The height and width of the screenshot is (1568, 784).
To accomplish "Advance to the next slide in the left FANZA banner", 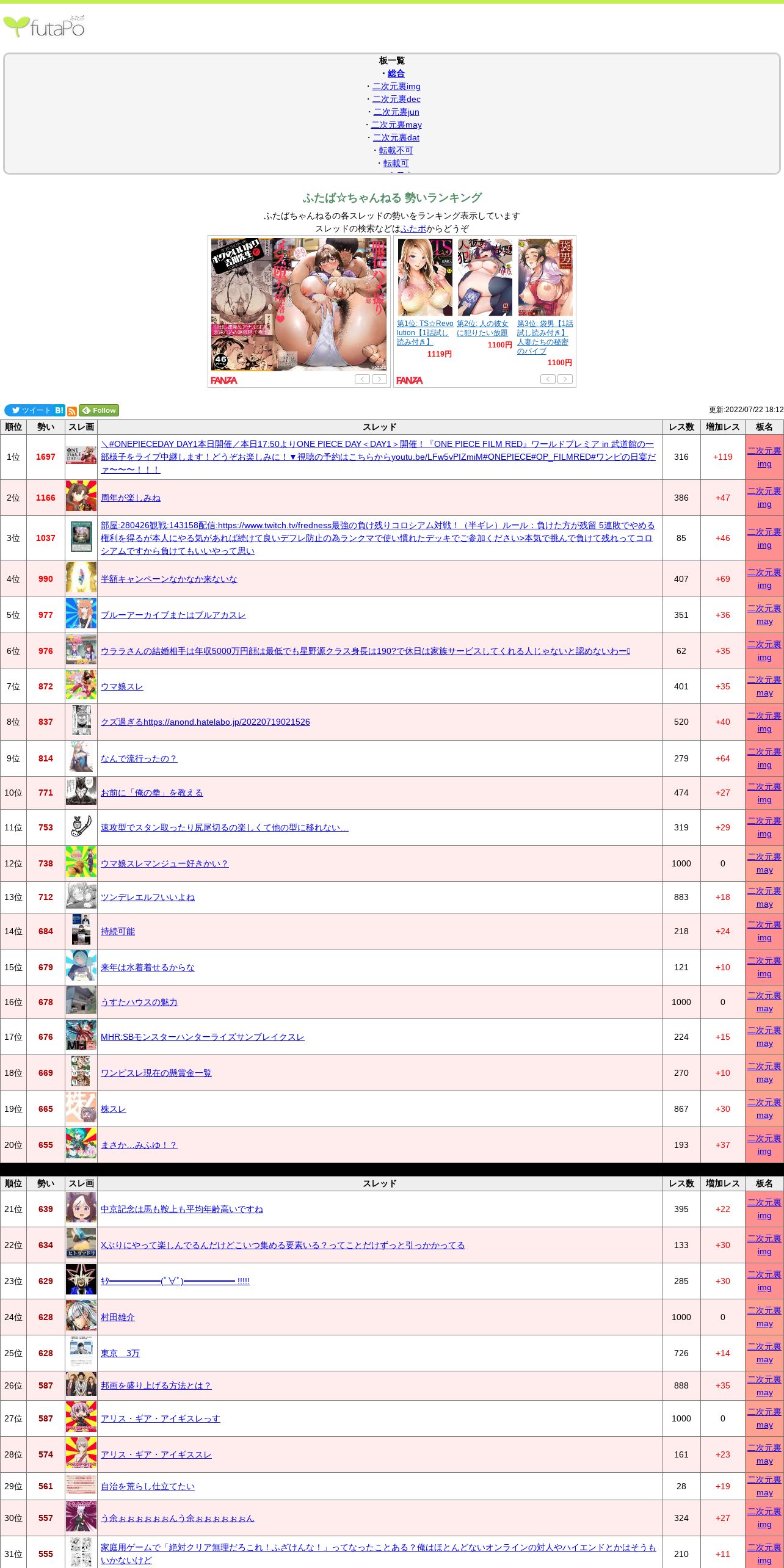I will tap(380, 379).
